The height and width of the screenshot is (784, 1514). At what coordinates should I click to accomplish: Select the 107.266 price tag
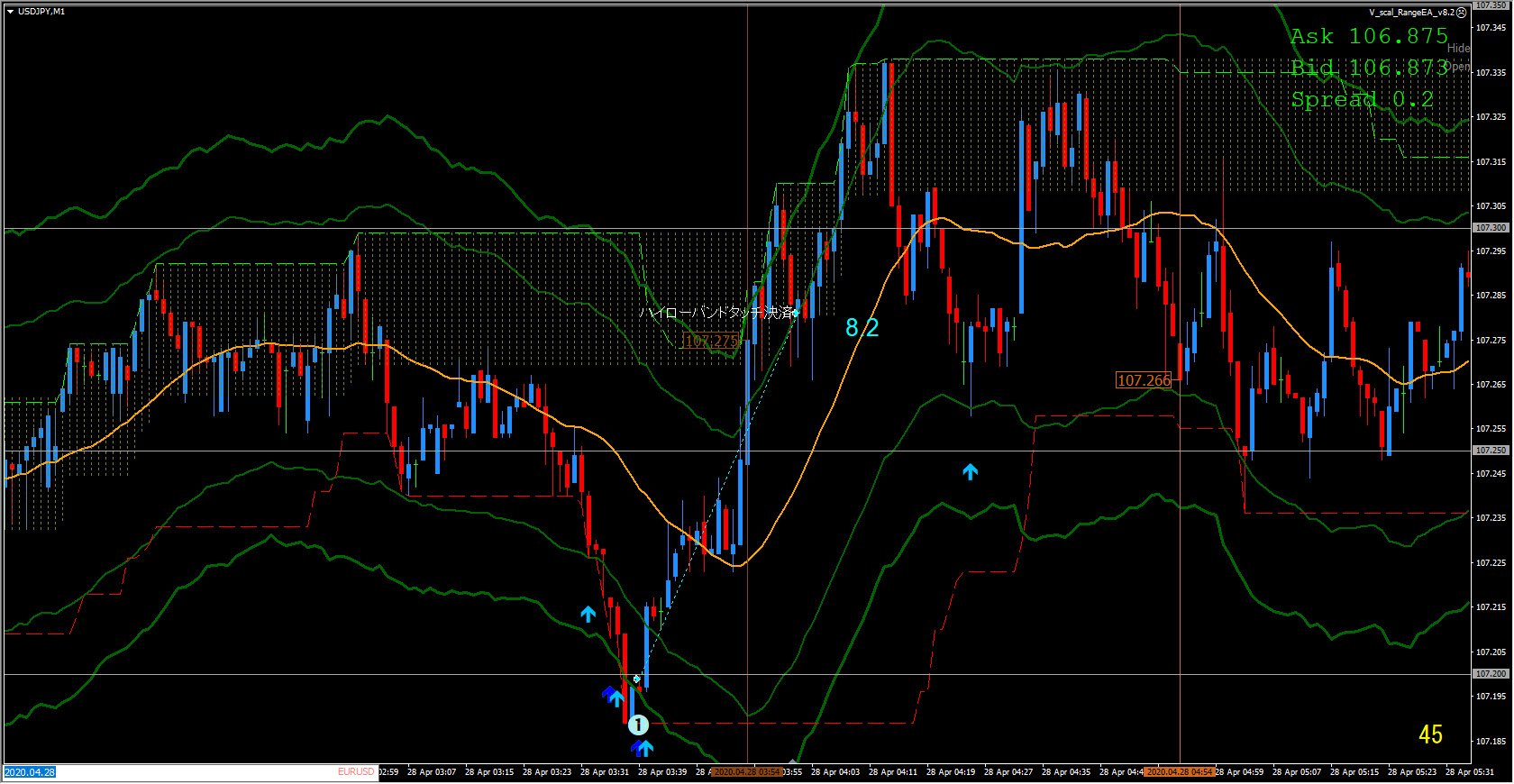coord(1144,380)
